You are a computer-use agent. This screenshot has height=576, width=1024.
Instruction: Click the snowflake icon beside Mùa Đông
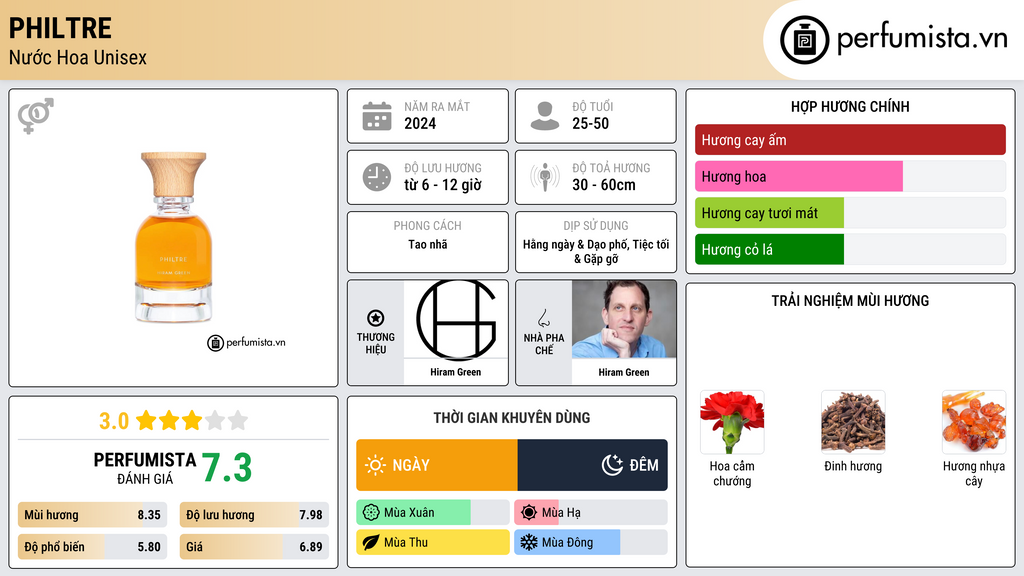coord(529,543)
